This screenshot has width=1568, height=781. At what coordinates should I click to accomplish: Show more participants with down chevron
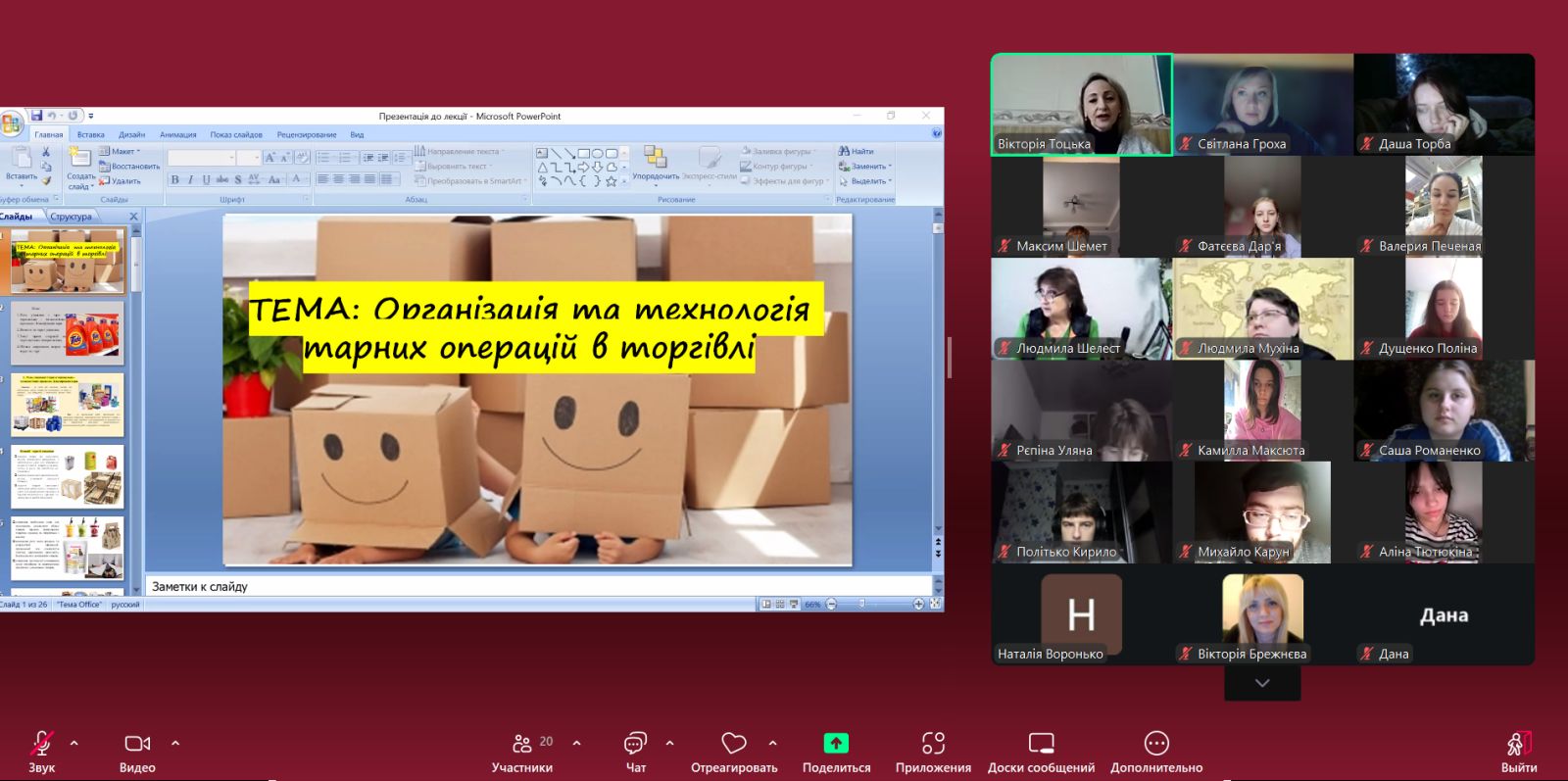pyautogui.click(x=1262, y=683)
